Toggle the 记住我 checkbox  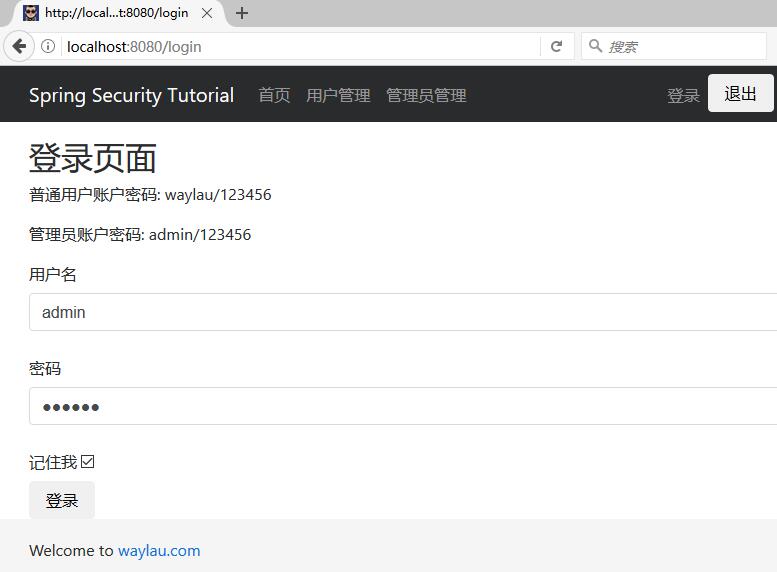(x=87, y=462)
